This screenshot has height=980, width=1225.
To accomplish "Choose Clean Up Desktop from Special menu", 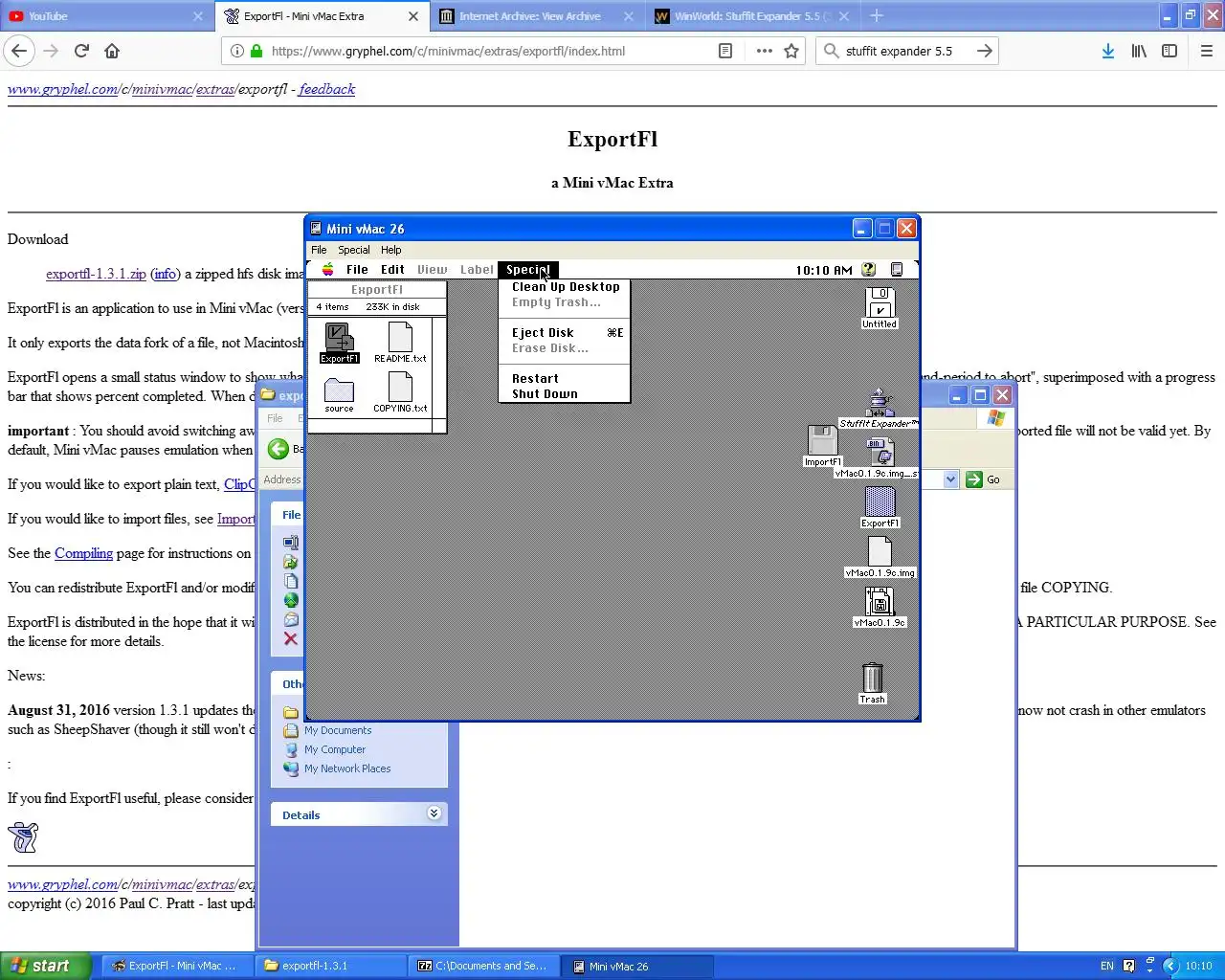I will tap(566, 287).
